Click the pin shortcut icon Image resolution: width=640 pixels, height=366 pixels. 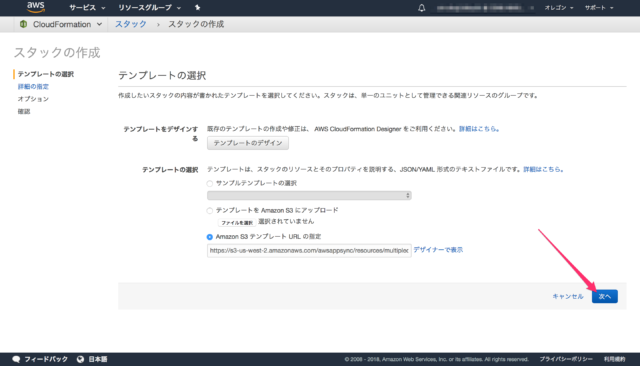198,7
